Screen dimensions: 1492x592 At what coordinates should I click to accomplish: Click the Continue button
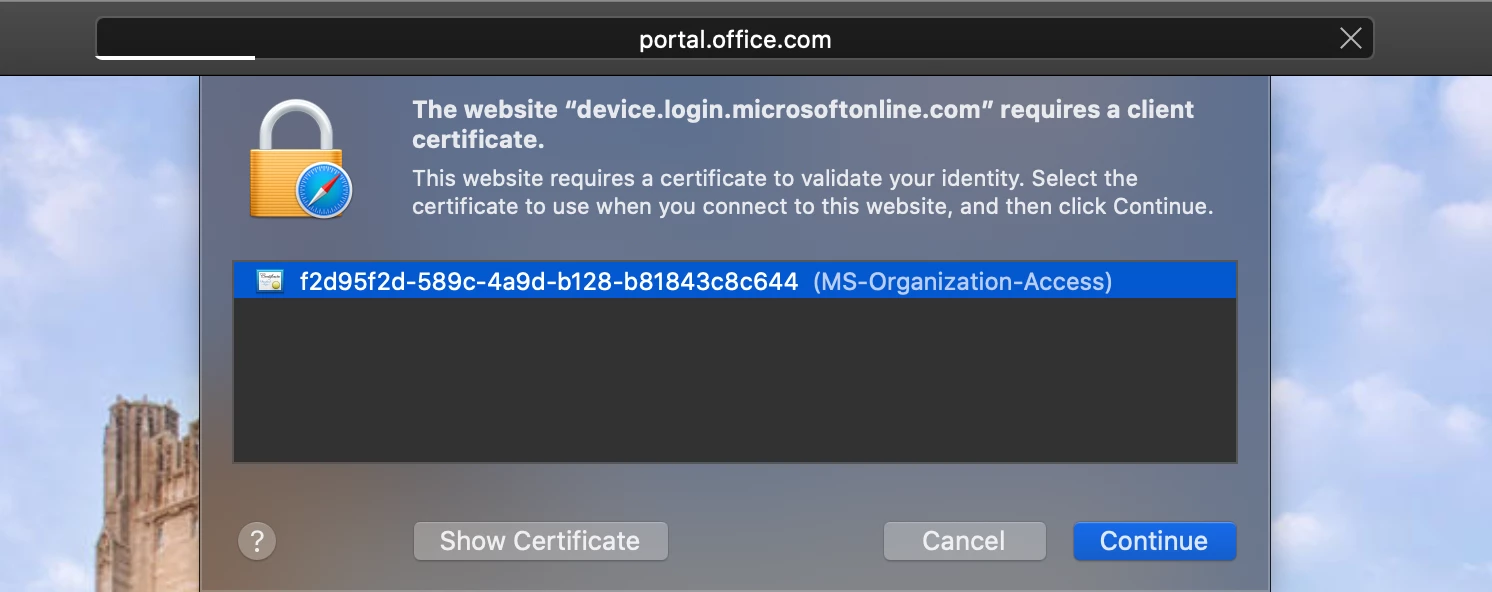1154,541
